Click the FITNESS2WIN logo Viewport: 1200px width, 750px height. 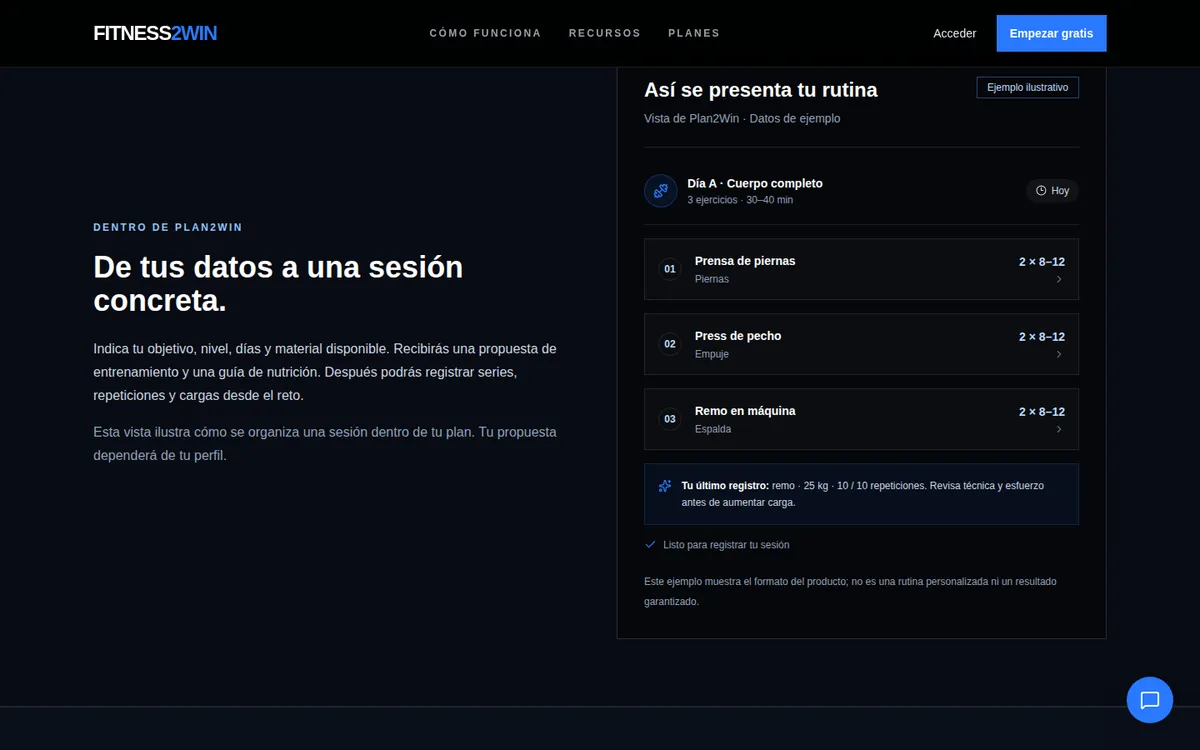pyautogui.click(x=155, y=33)
